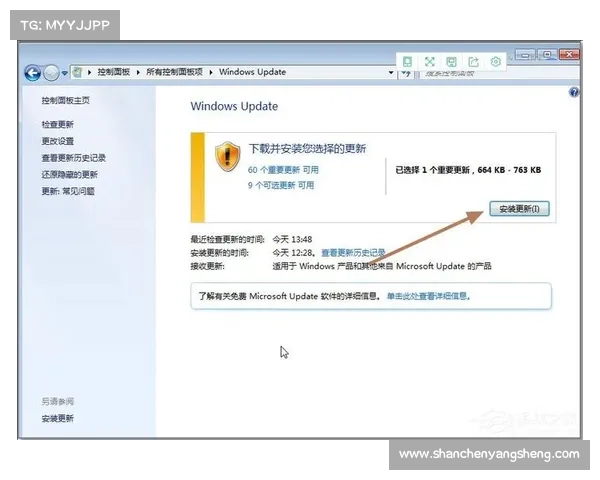Image resolution: width=600 pixels, height=480 pixels.
Task: Maximize the Windows Update window
Action: [x=547, y=55]
